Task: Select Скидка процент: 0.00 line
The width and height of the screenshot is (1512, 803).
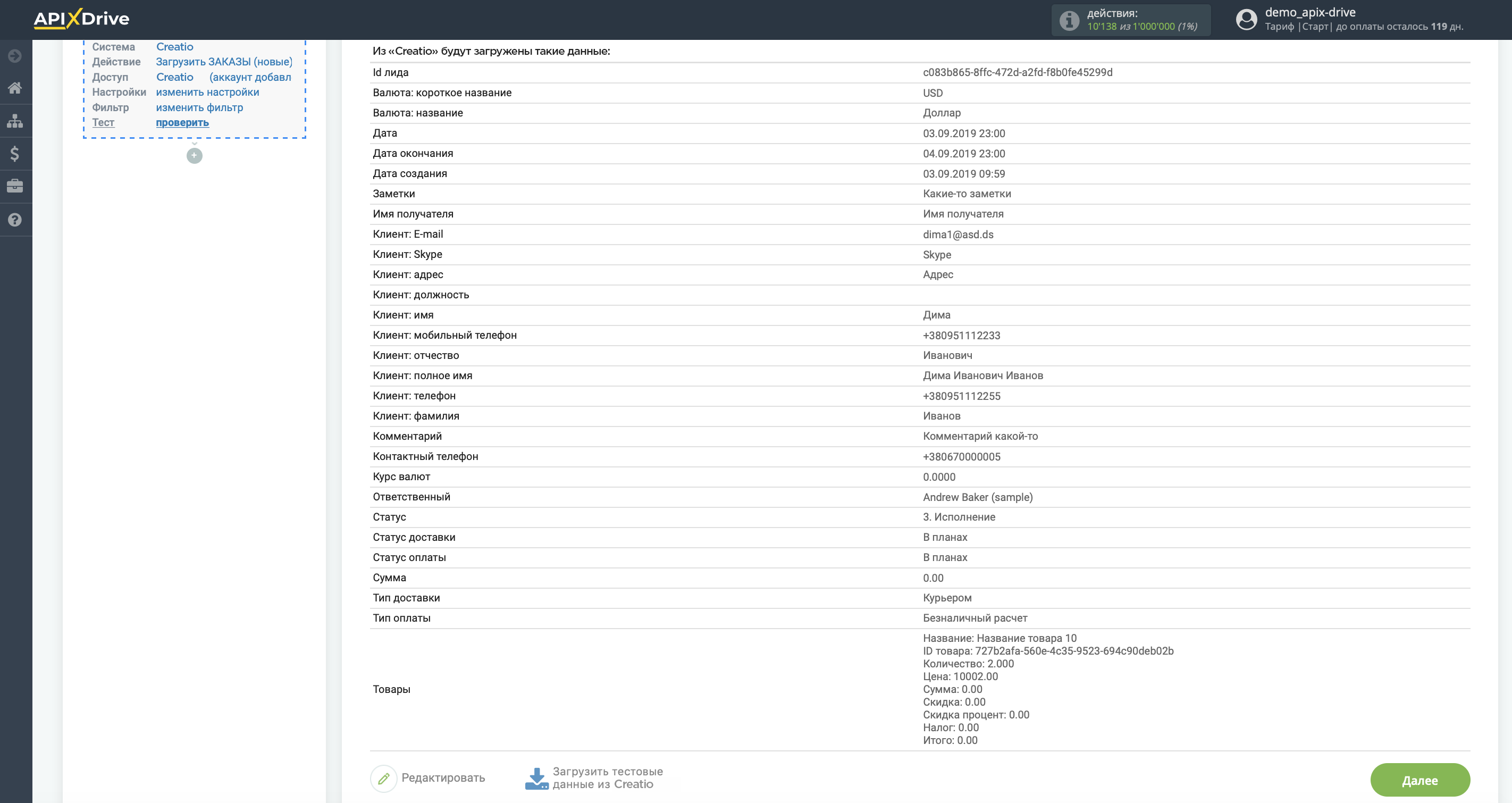Action: click(x=976, y=715)
